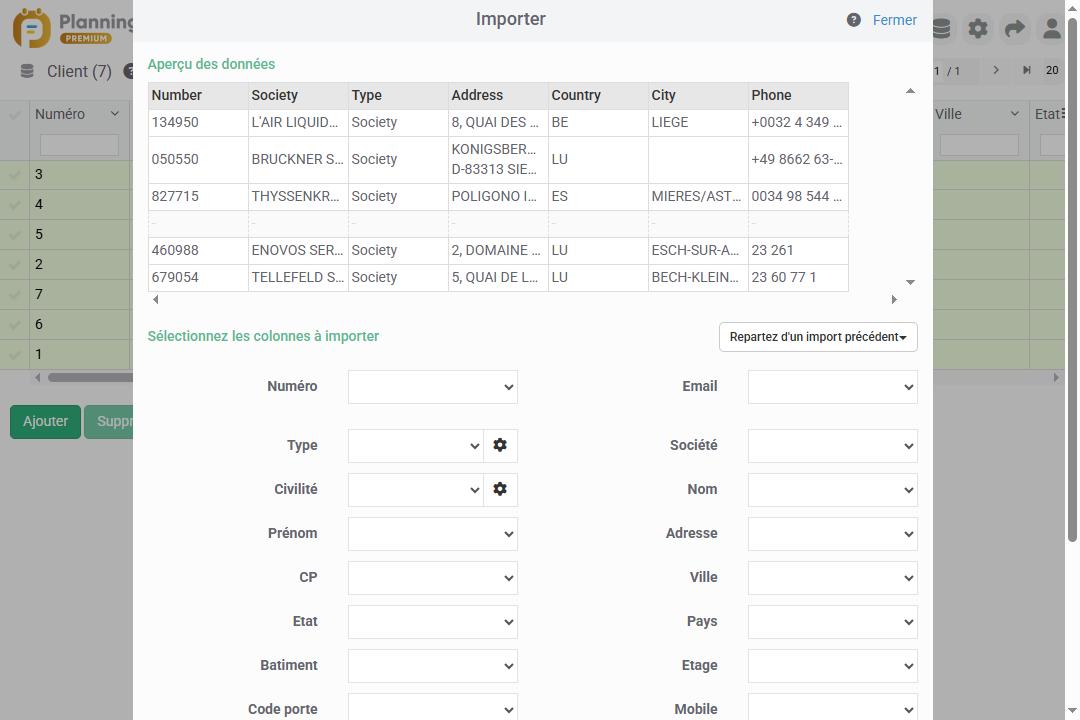Select the preview cell 134950
The height and width of the screenshot is (720, 1080).
click(x=198, y=123)
